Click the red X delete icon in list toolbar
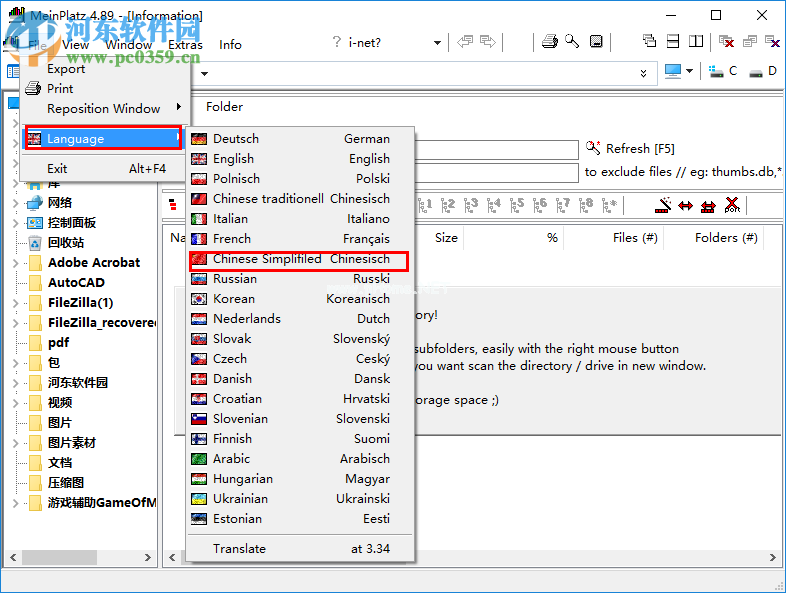Image resolution: width=786 pixels, height=593 pixels. (732, 205)
